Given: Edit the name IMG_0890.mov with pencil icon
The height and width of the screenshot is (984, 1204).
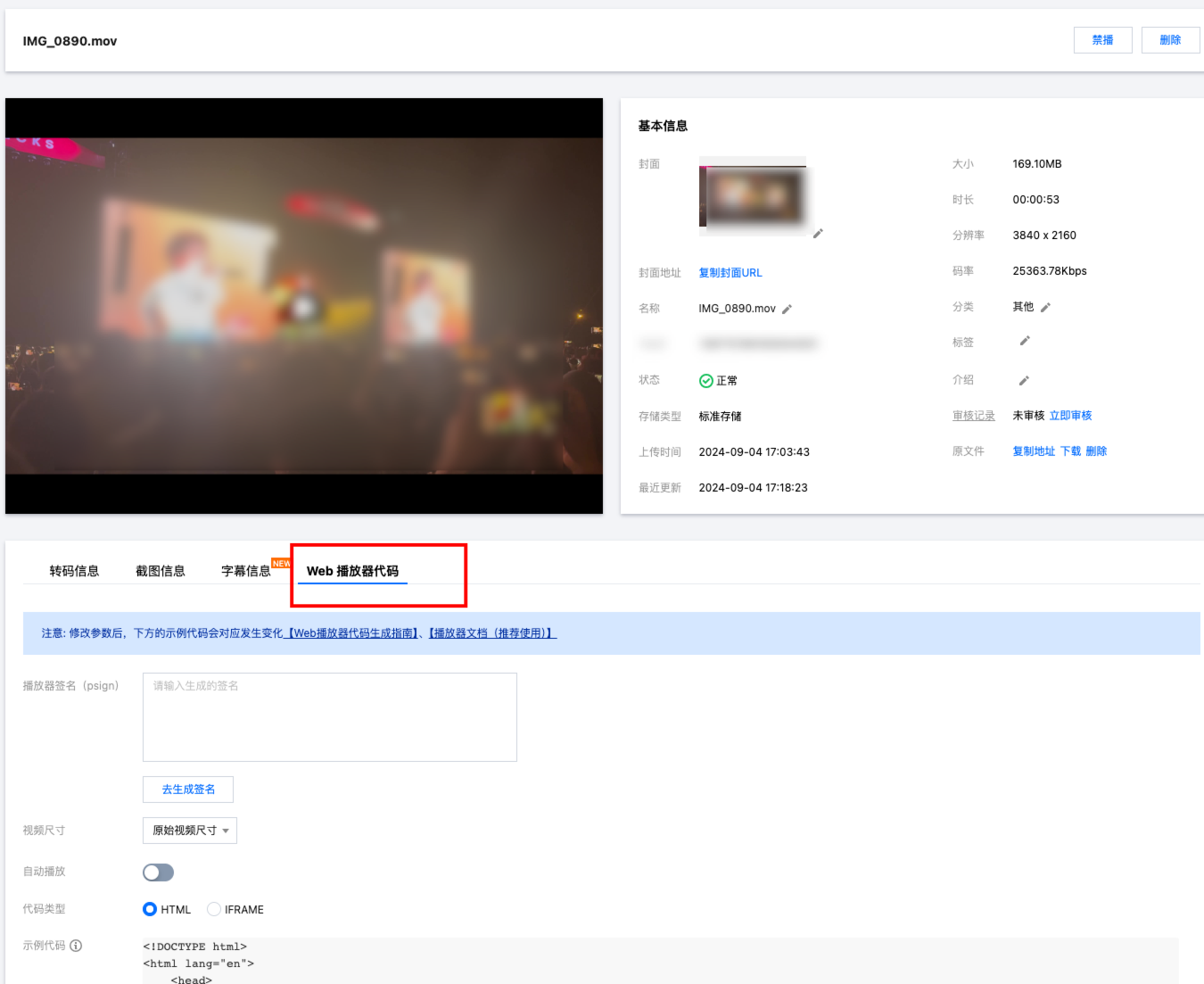Looking at the screenshot, I should click(787, 310).
